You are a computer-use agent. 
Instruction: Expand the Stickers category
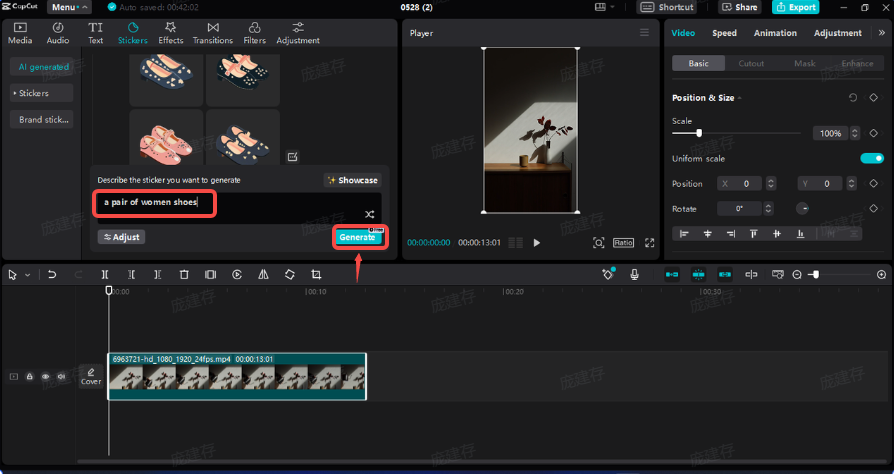[42, 93]
